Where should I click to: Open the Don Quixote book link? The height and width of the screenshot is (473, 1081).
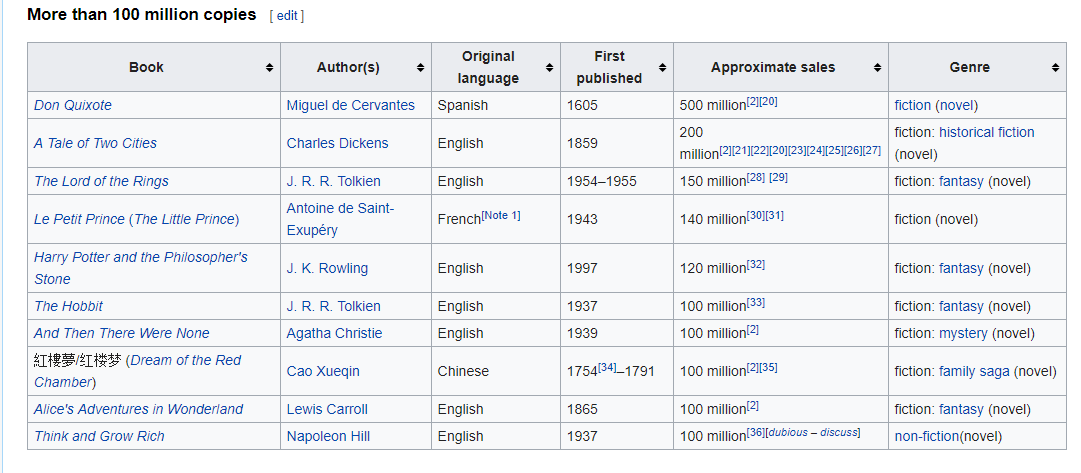72,105
